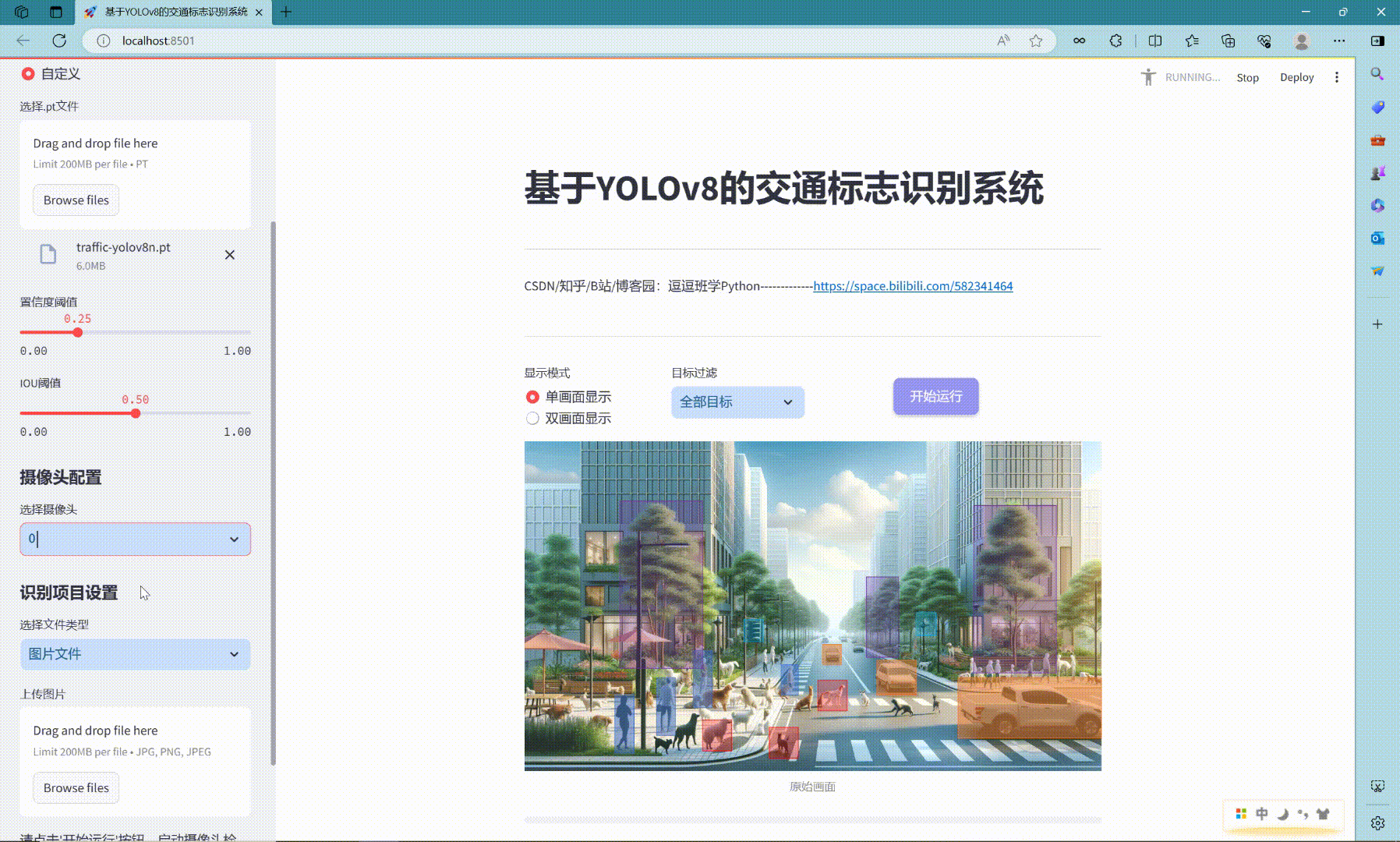1400x842 pixels.
Task: Click the IME punctuation toggle icon
Action: tap(1303, 814)
